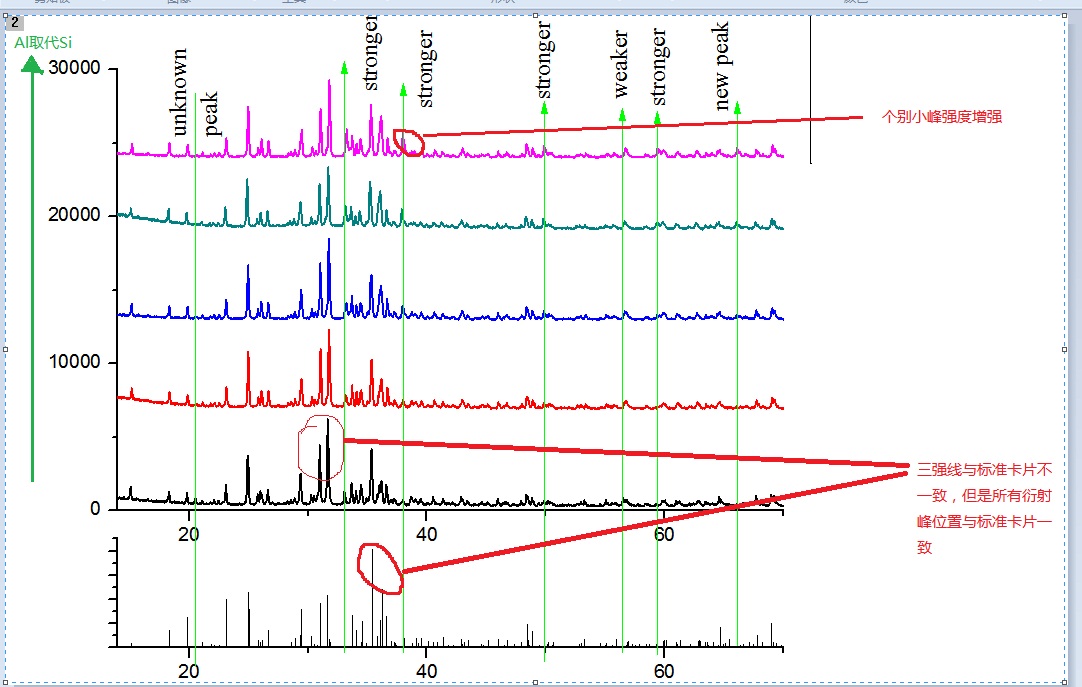This screenshot has height=687, width=1082.
Task: Click the bottom-center selection handle of the image
Action: point(536,682)
